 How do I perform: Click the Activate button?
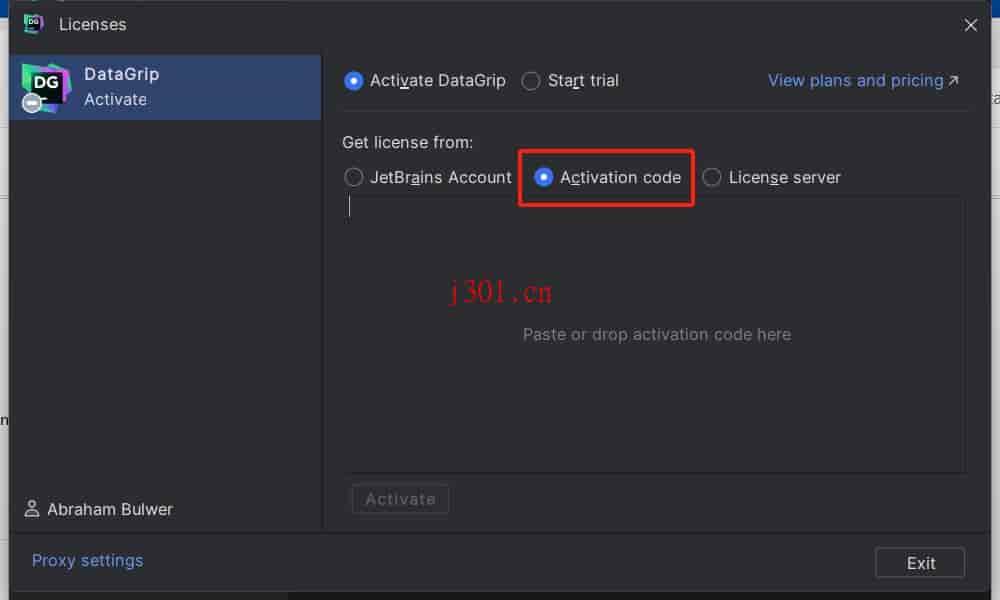click(401, 499)
